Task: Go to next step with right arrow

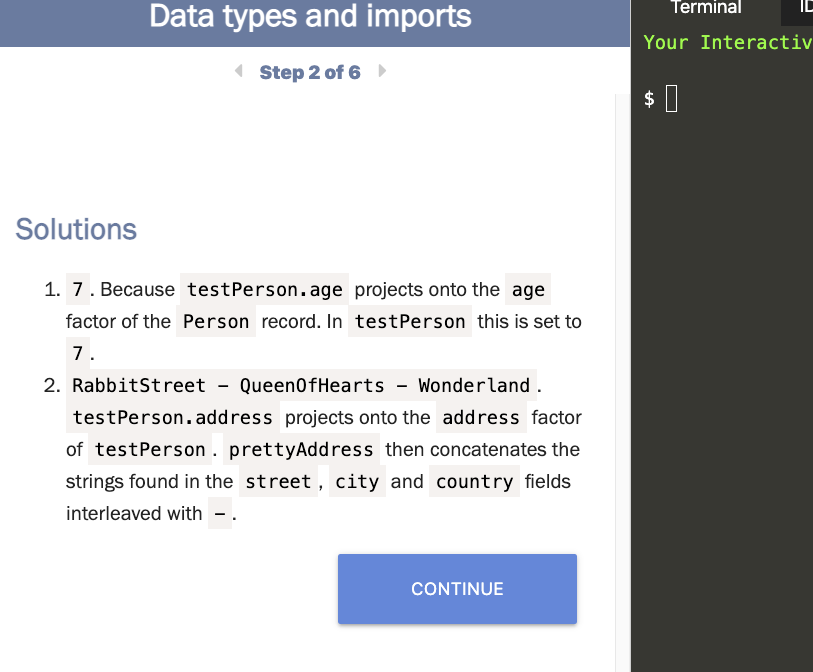Action: pyautogui.click(x=382, y=72)
